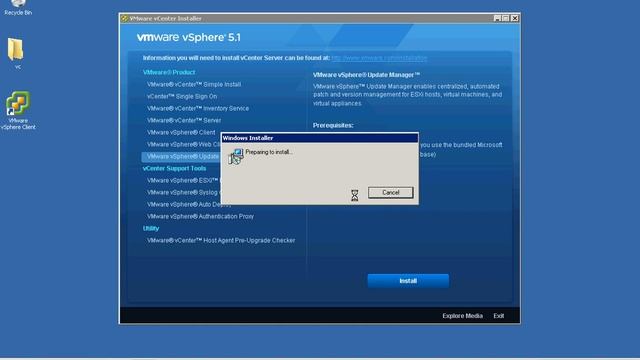Launch VMware vSphere Client desktop shortcut
This screenshot has width=640, height=360.
(x=18, y=110)
